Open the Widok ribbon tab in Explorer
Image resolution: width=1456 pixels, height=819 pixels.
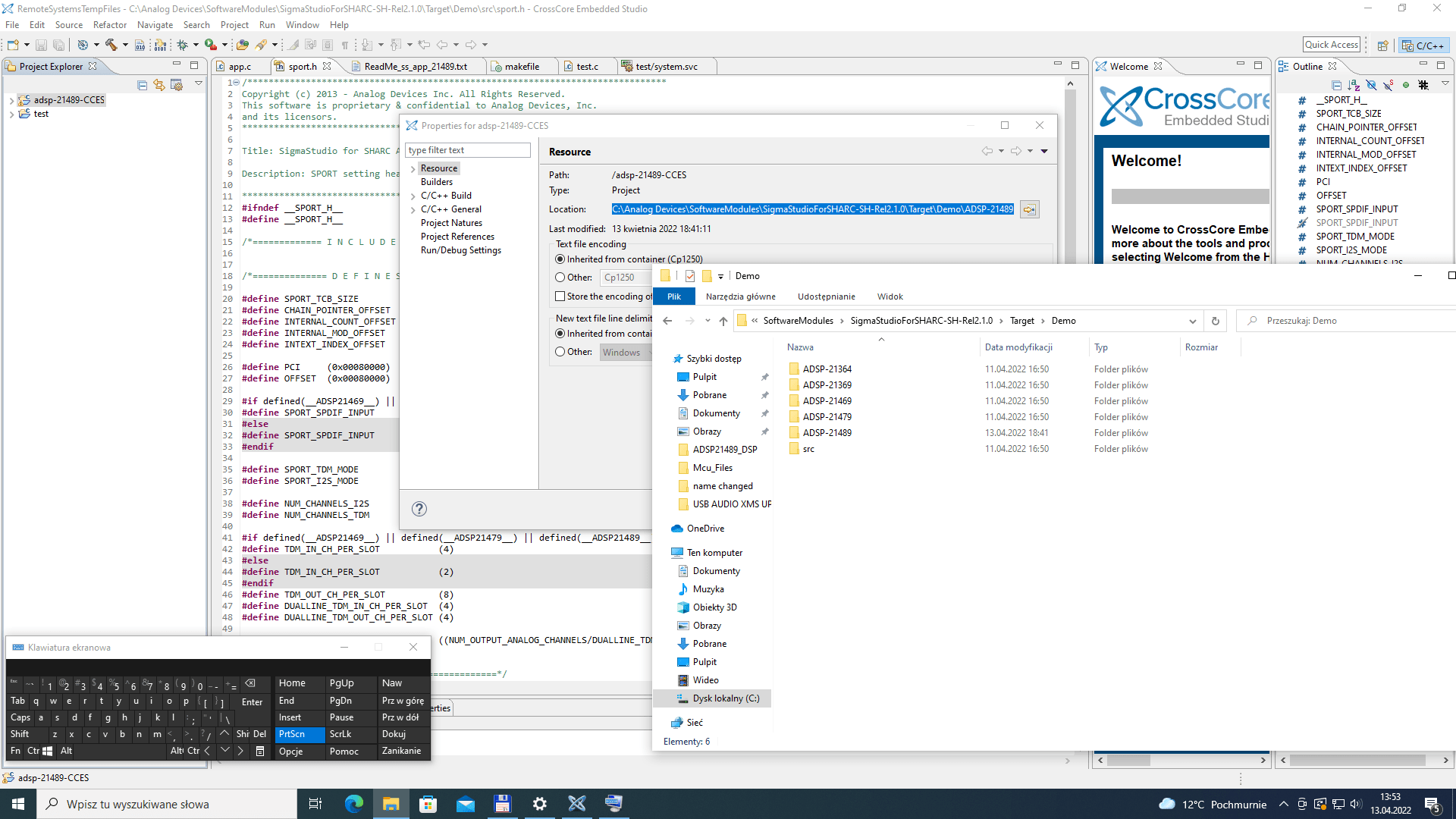(x=890, y=297)
